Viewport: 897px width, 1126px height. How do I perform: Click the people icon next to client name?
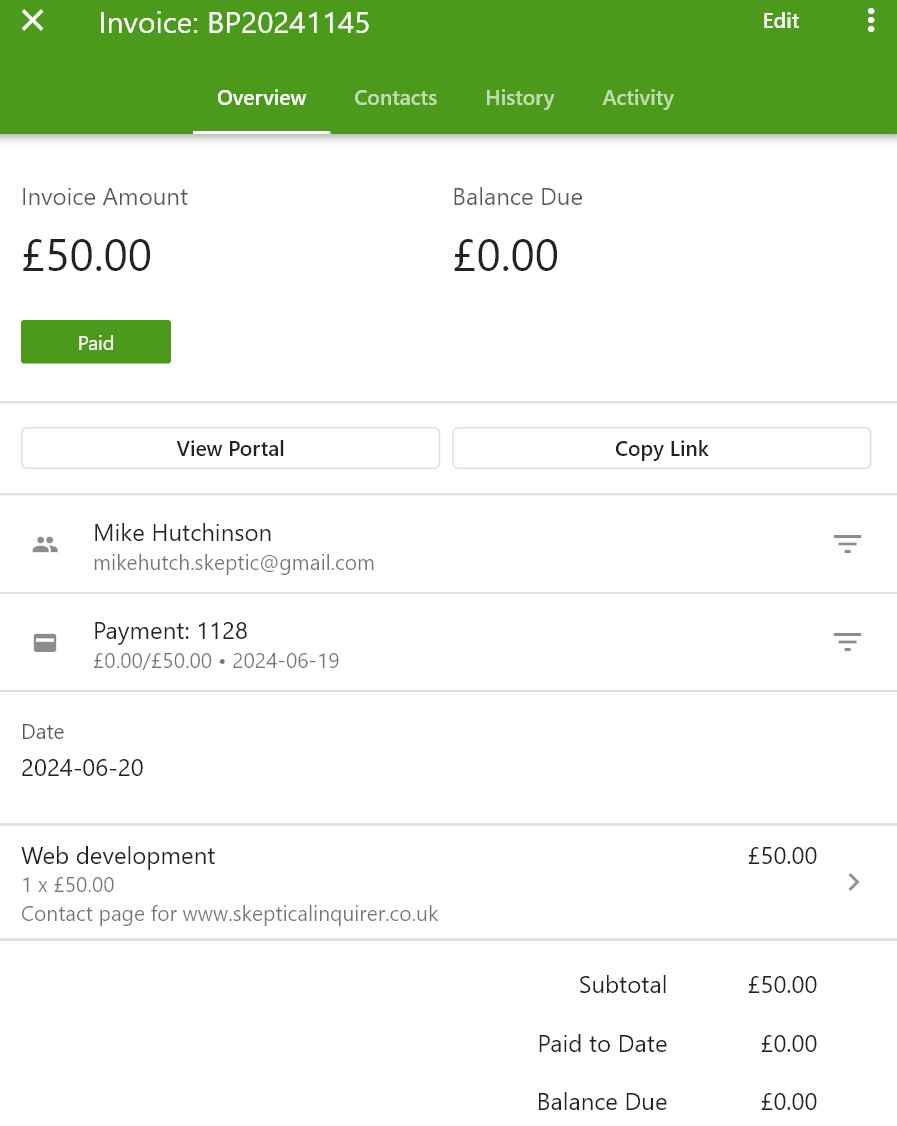45,545
